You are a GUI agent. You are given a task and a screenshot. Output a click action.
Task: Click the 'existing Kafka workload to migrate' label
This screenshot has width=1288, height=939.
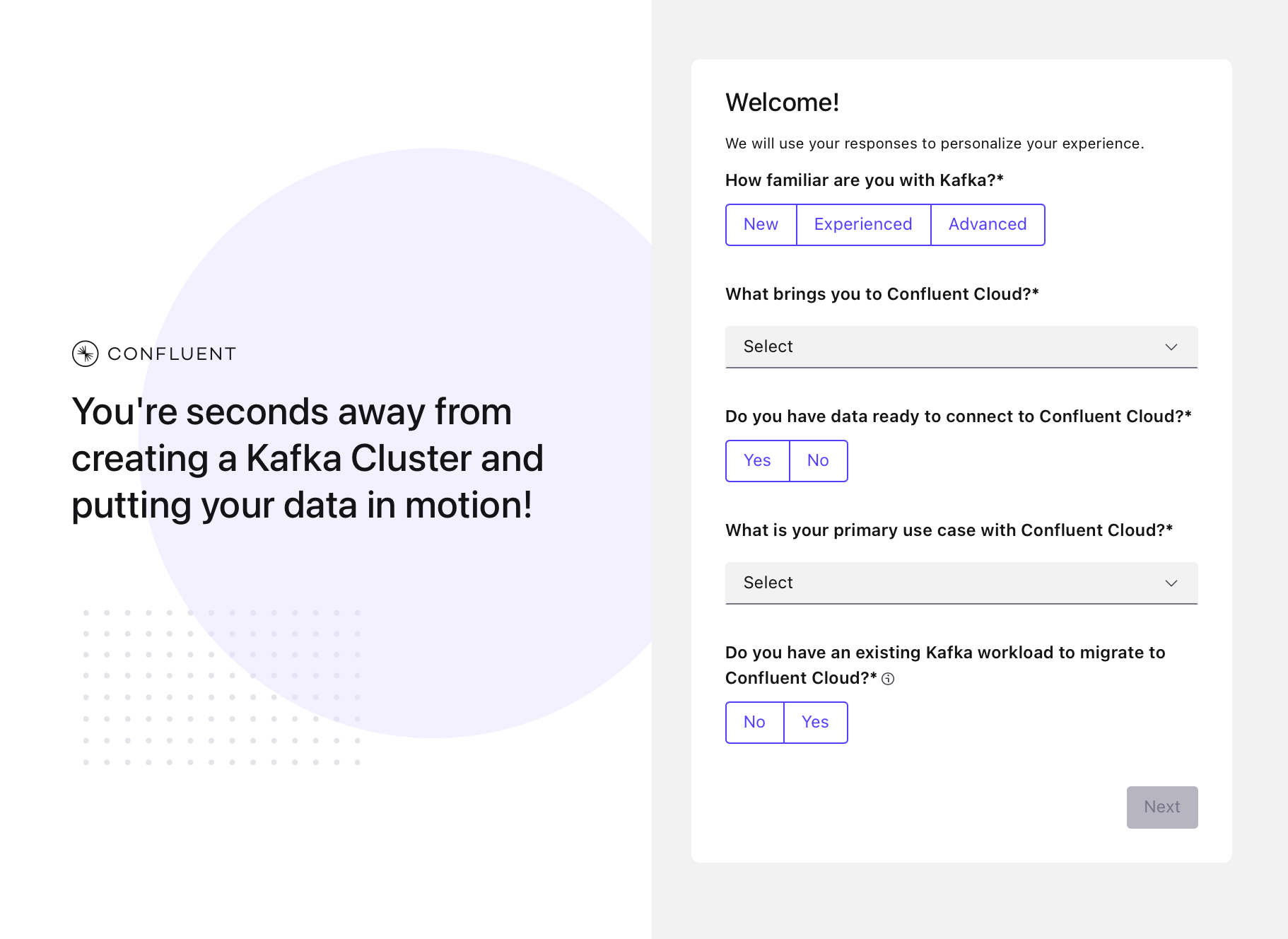[945, 665]
